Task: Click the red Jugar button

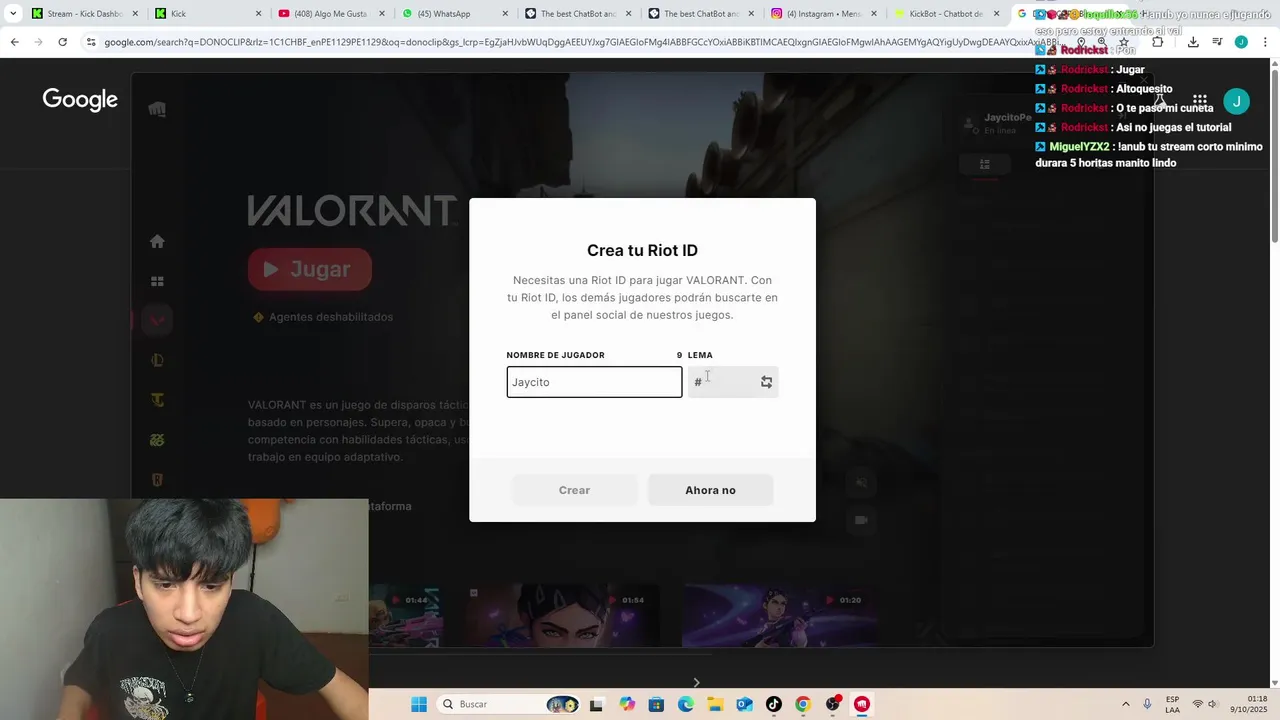Action: [310, 269]
